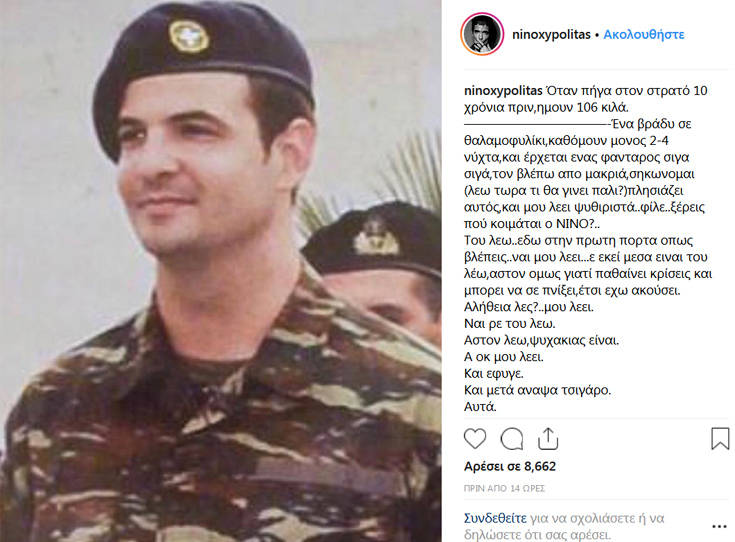Viewport: 735px width, 542px height.
Task: Open the ninoxypolitas profile avatar
Action: [x=482, y=34]
